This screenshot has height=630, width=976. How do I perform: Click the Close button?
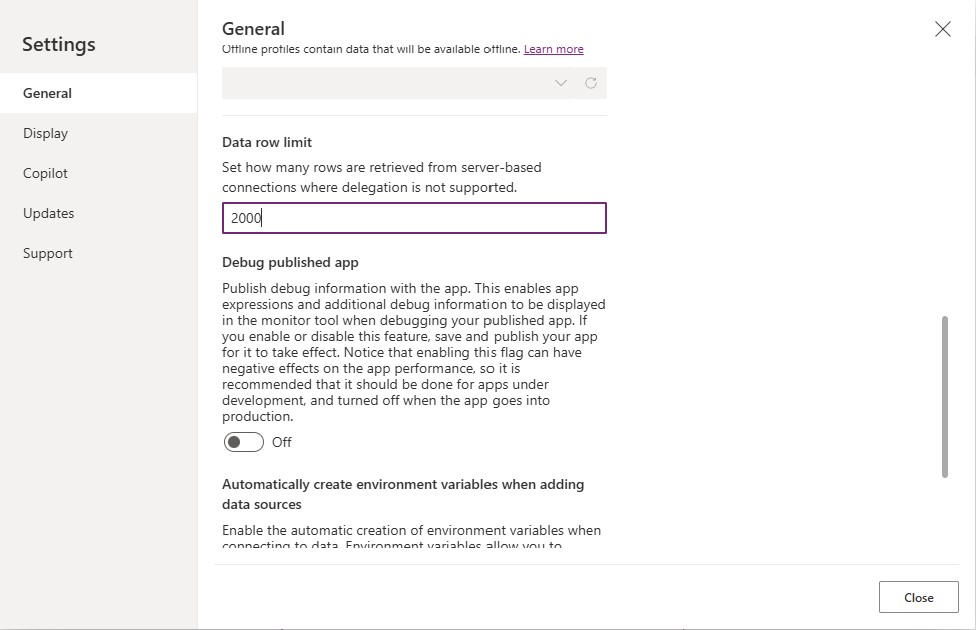coord(917,597)
